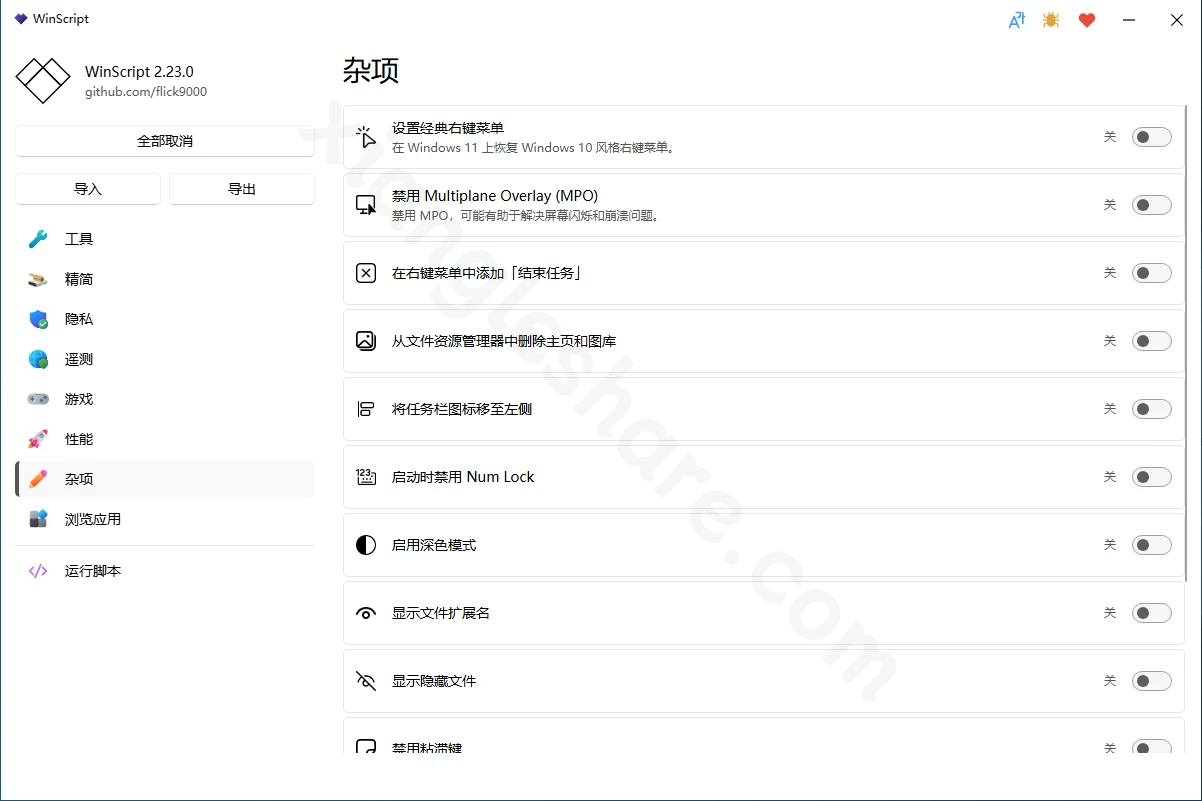Click the 导入 button
Viewport: 1202px width, 801px height.
[88, 189]
